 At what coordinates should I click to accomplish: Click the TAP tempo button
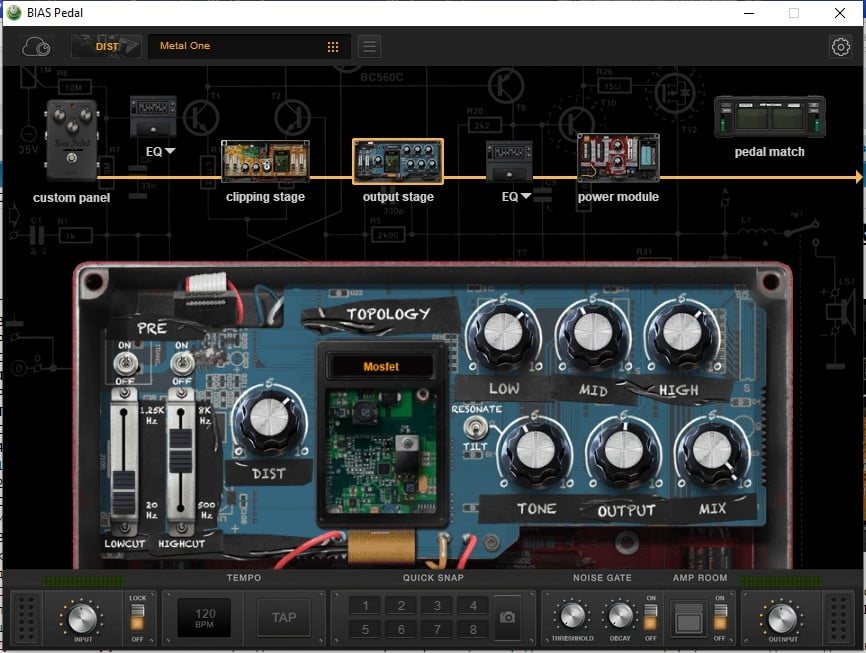284,618
